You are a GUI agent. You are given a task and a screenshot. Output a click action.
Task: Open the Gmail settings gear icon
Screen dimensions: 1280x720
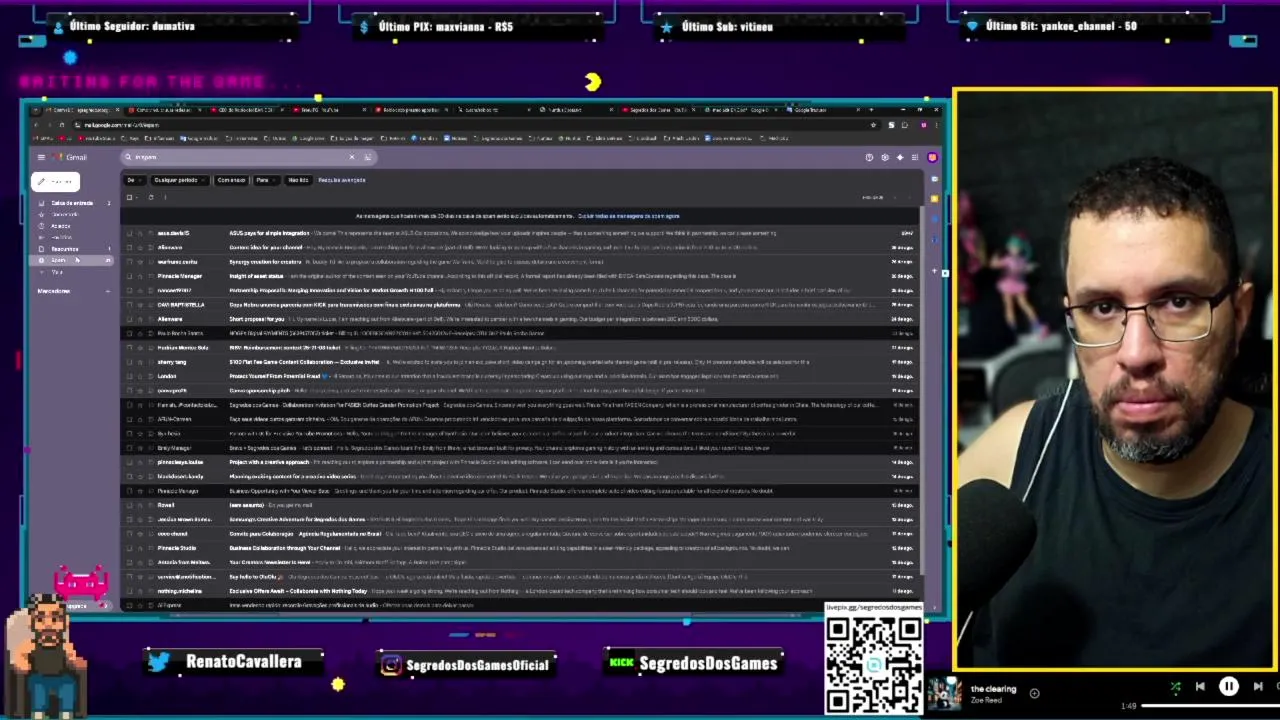884,157
